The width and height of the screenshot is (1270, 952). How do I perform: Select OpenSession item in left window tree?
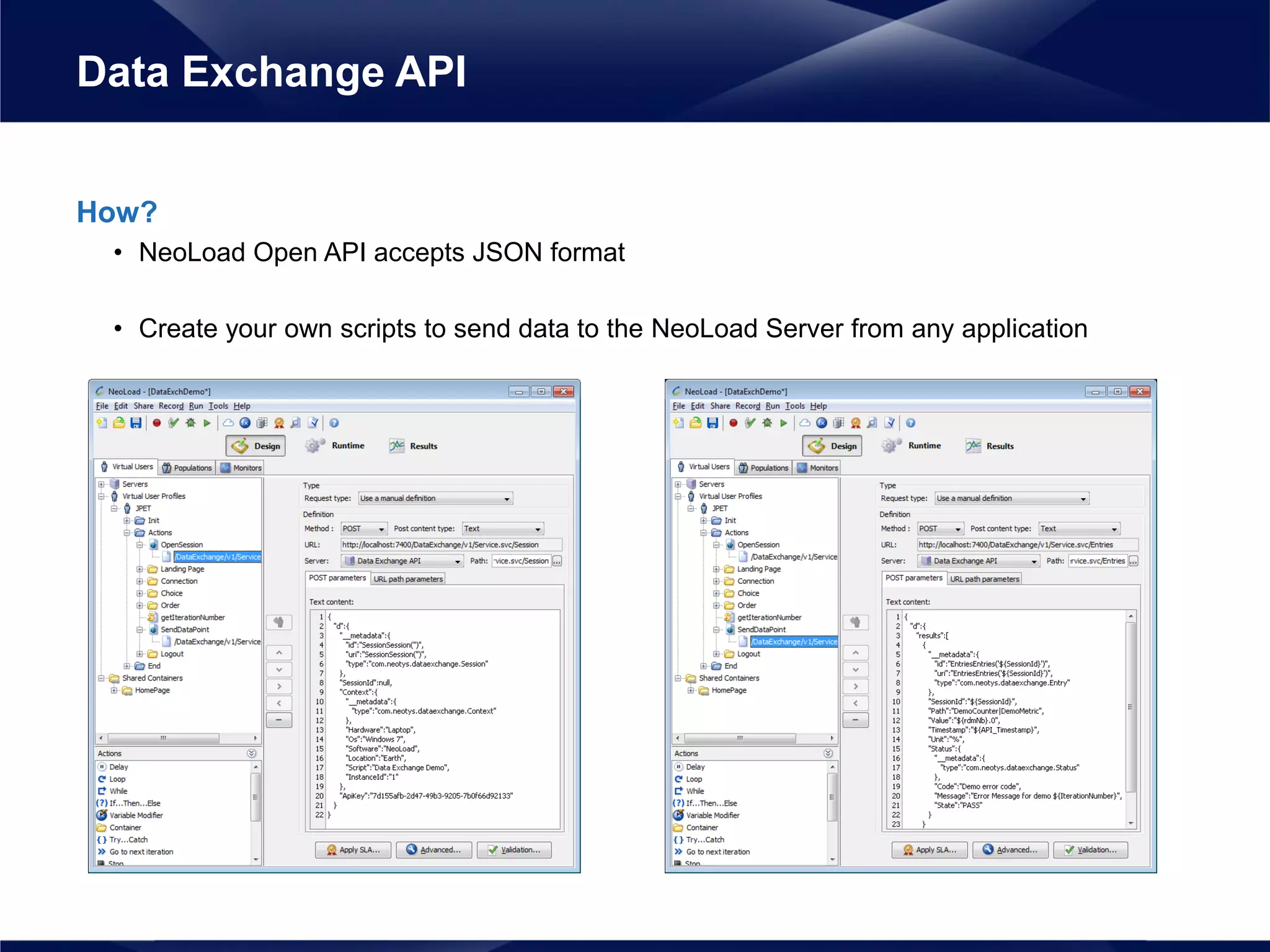(x=182, y=545)
